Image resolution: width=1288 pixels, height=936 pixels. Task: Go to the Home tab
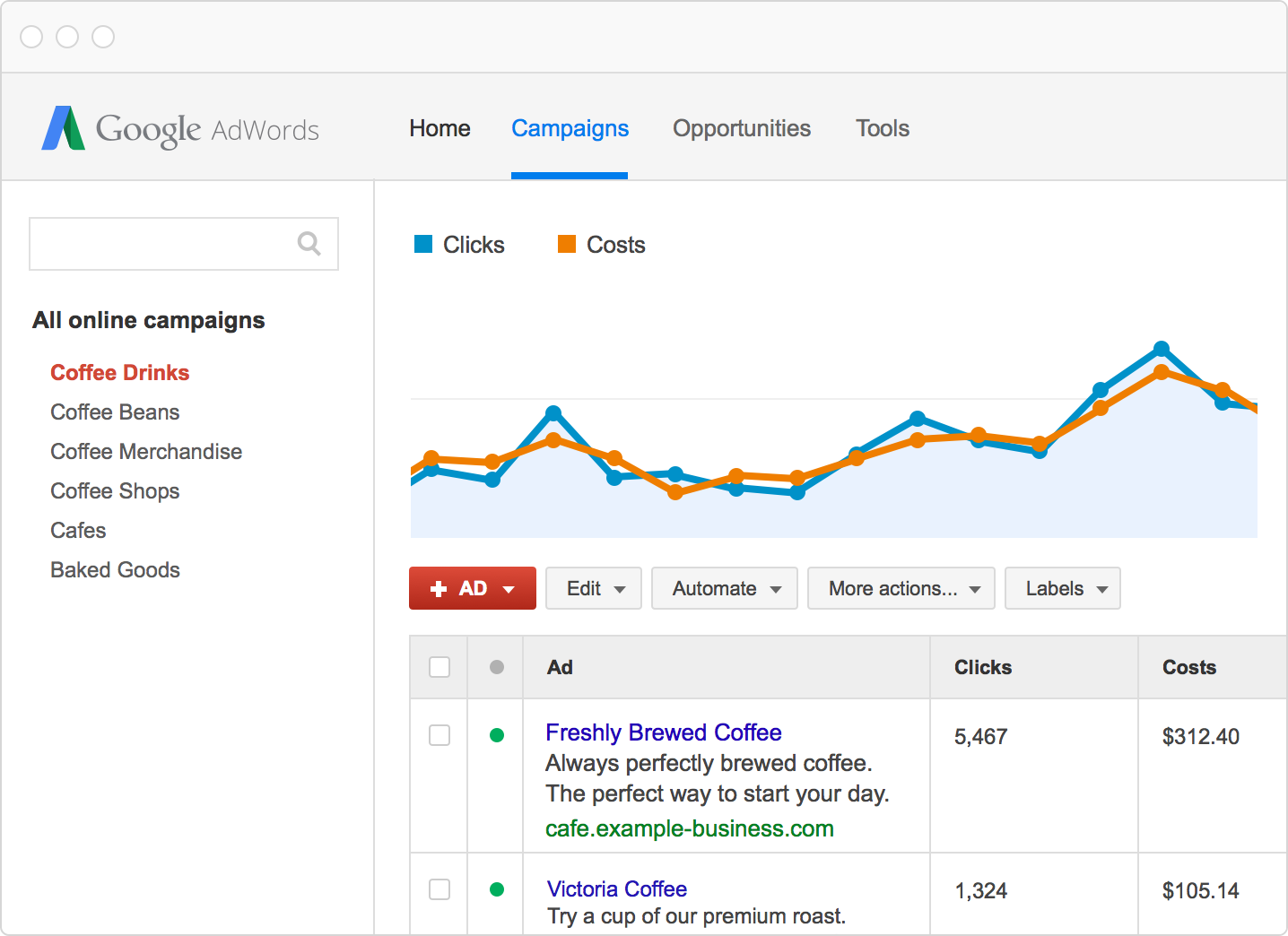pyautogui.click(x=439, y=128)
